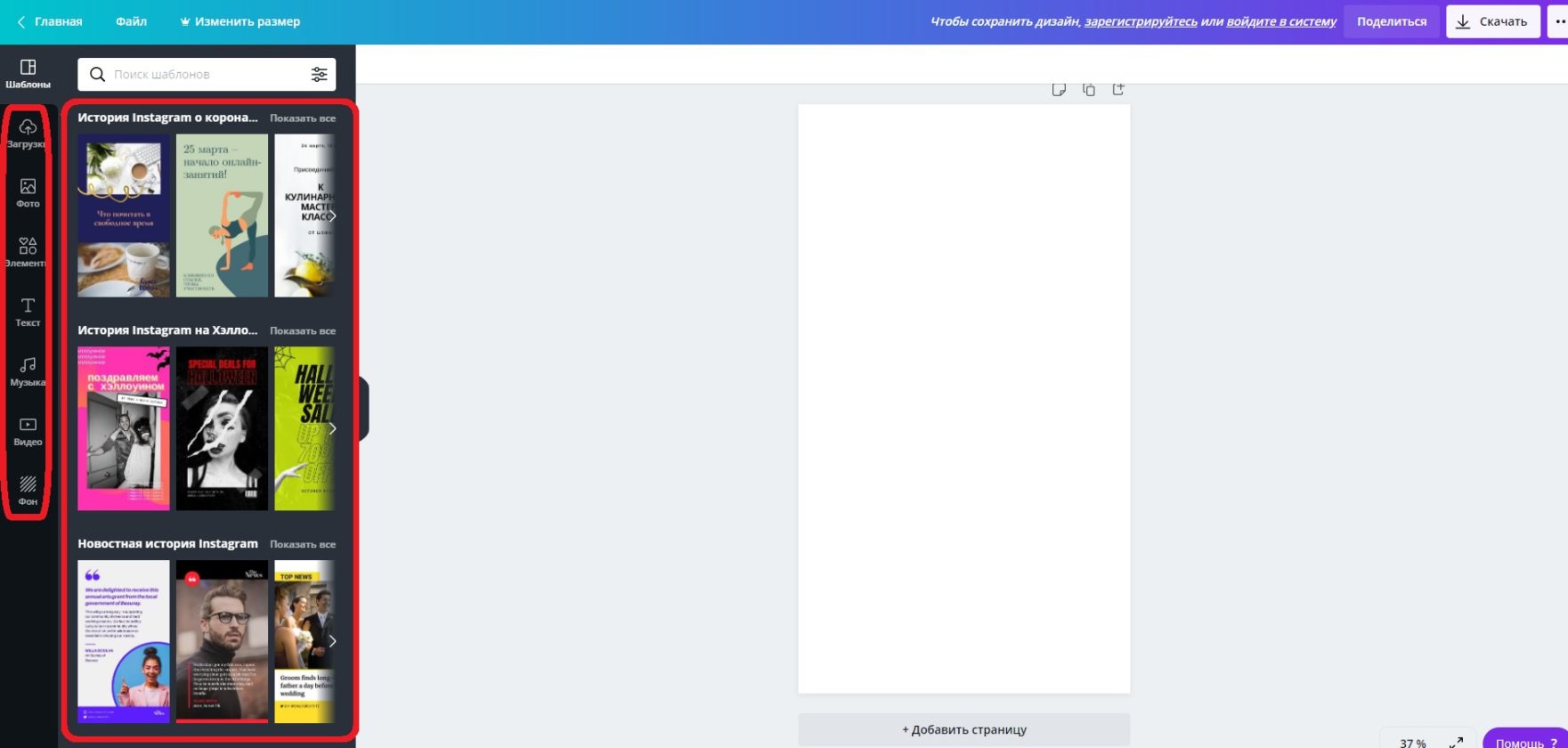Click the зарегистрируйтесь sign-up link
Viewport: 1568px width, 748px height.
[1141, 21]
